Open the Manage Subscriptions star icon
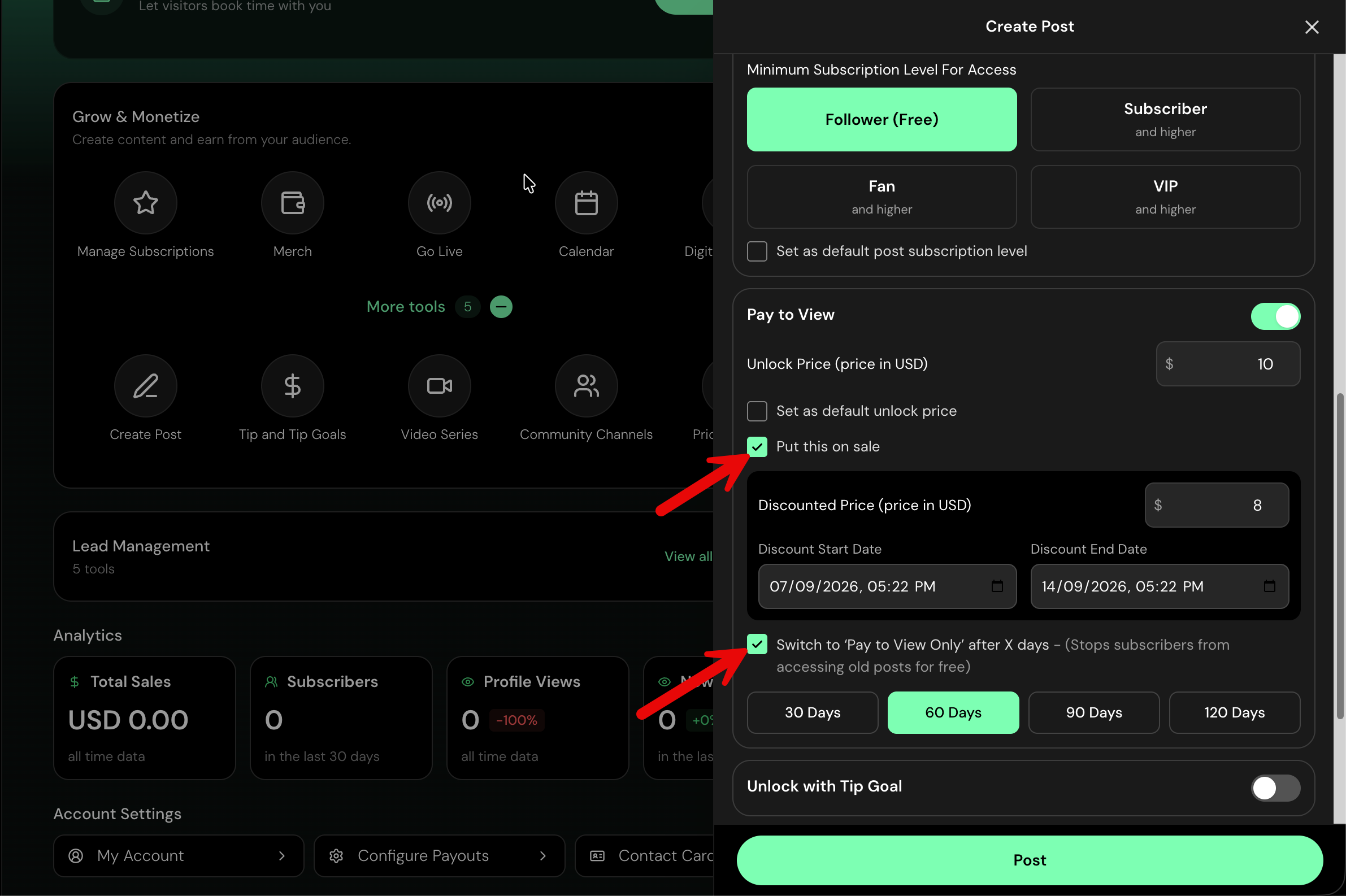Screen dimensions: 1346x896 tap(145, 203)
